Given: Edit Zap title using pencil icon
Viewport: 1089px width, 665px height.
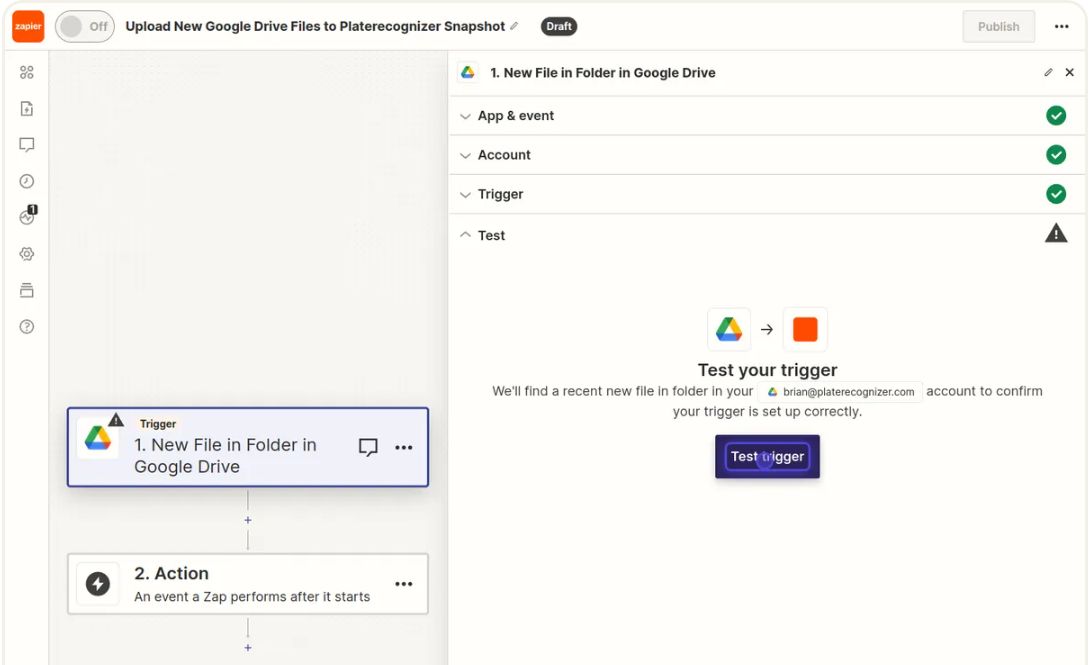Looking at the screenshot, I should [x=515, y=27].
